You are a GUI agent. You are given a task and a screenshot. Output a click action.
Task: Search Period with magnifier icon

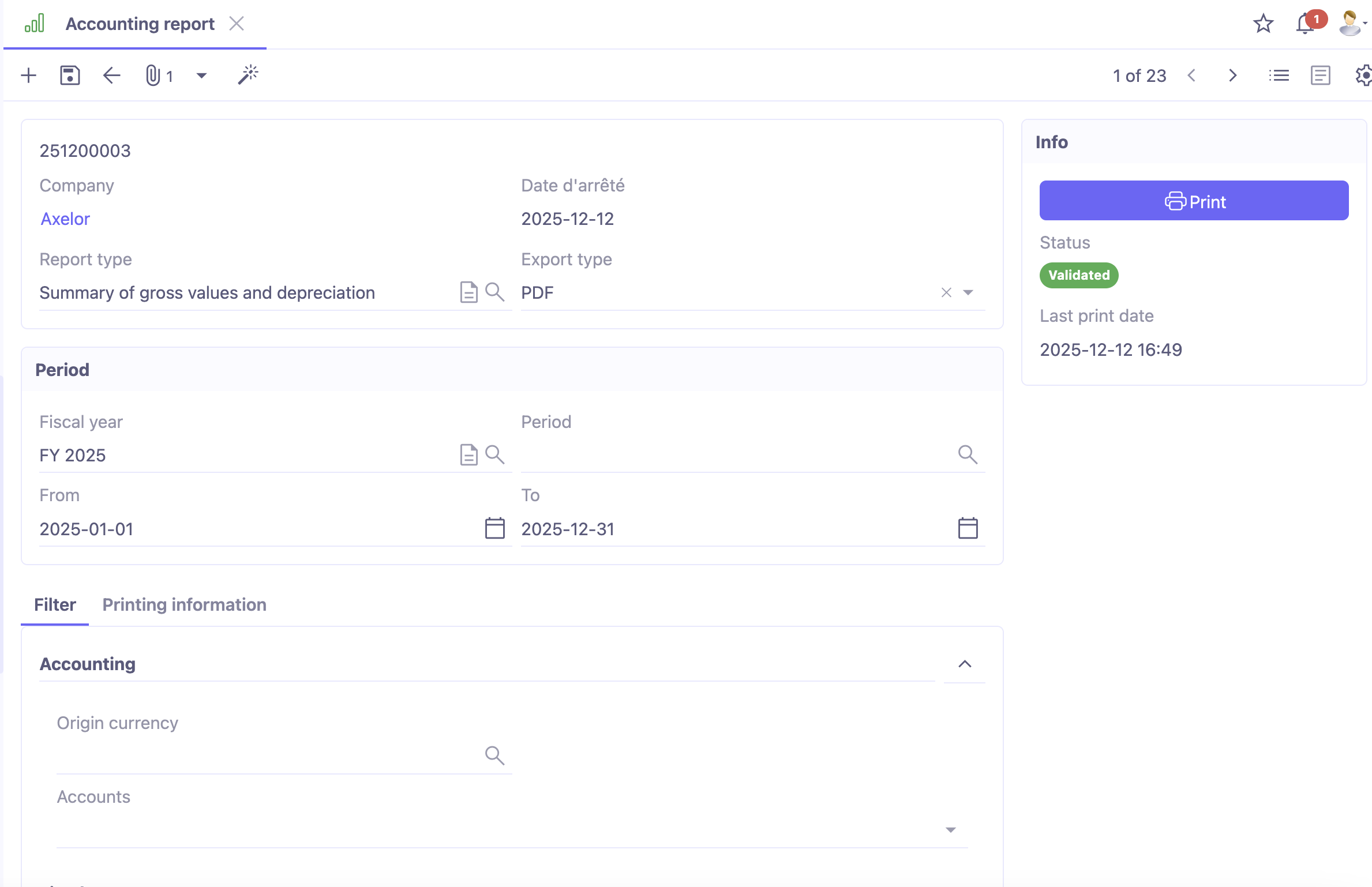click(x=968, y=455)
